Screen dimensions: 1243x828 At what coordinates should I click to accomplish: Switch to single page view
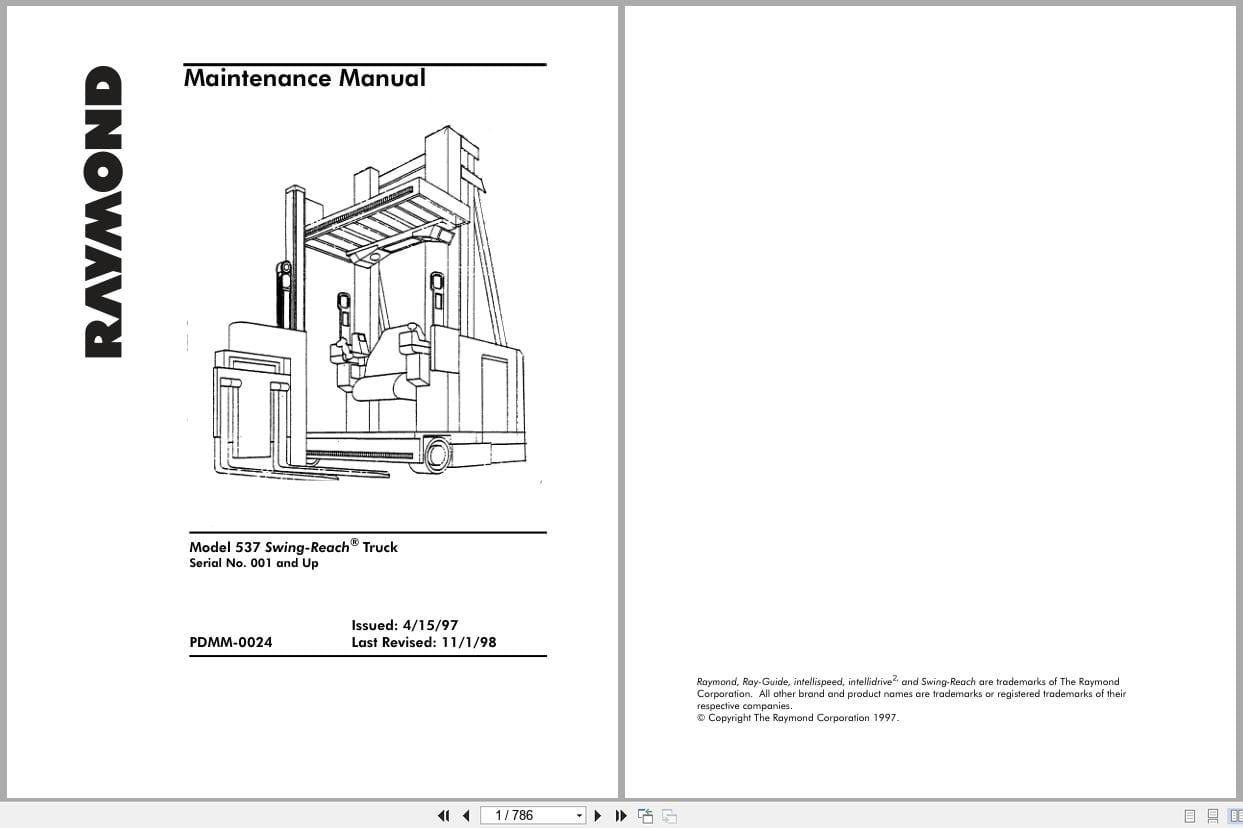tap(1190, 816)
